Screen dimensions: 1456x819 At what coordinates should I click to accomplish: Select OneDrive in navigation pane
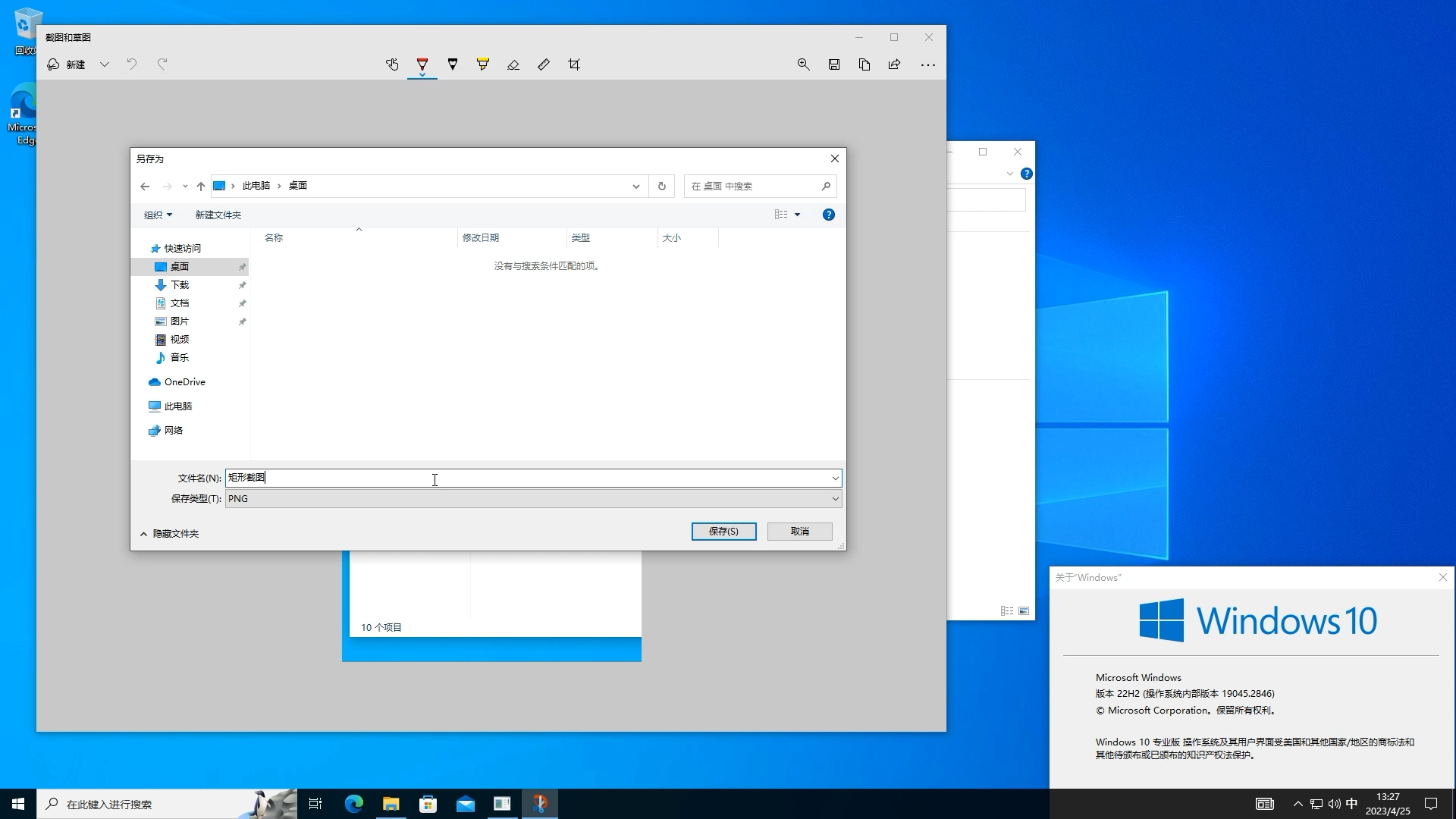185,382
